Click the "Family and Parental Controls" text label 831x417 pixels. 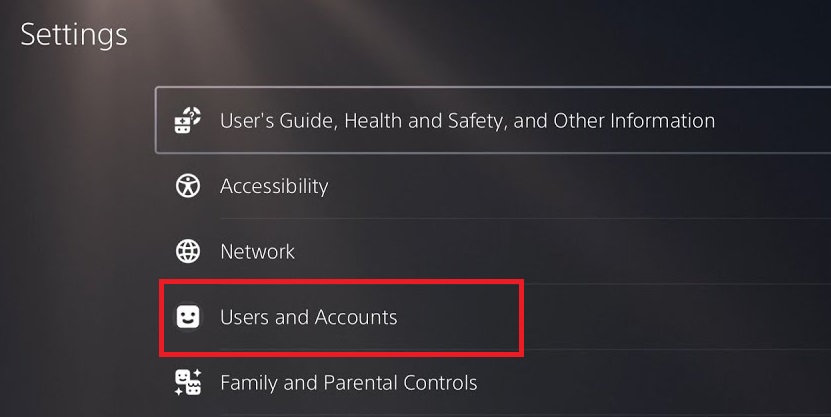[x=348, y=383]
